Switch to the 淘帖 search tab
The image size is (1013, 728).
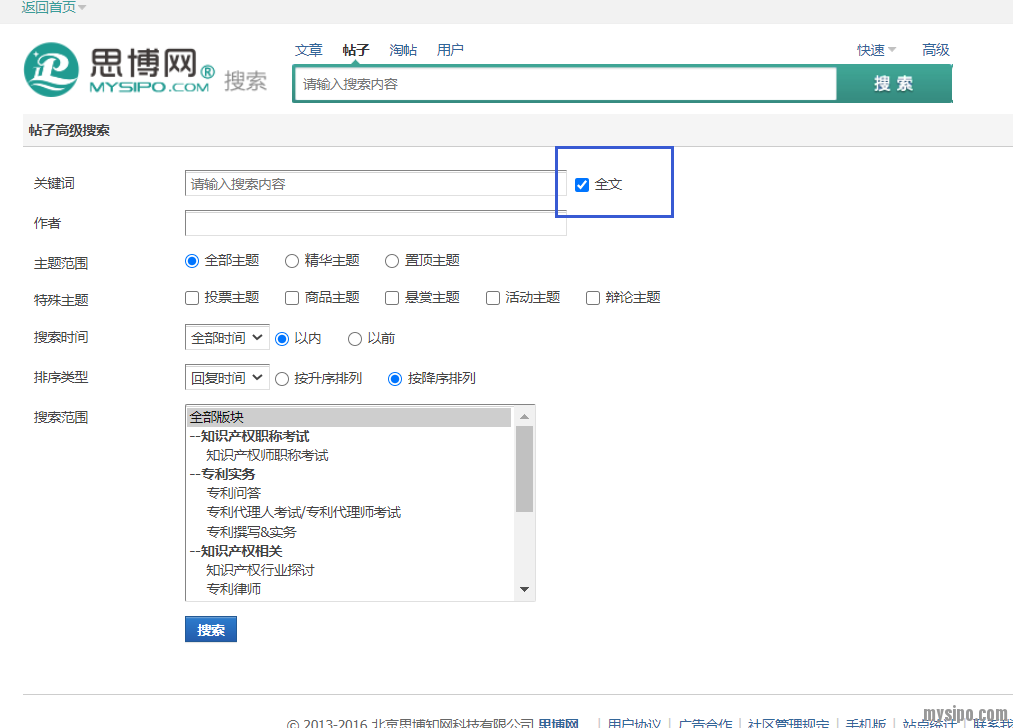403,50
